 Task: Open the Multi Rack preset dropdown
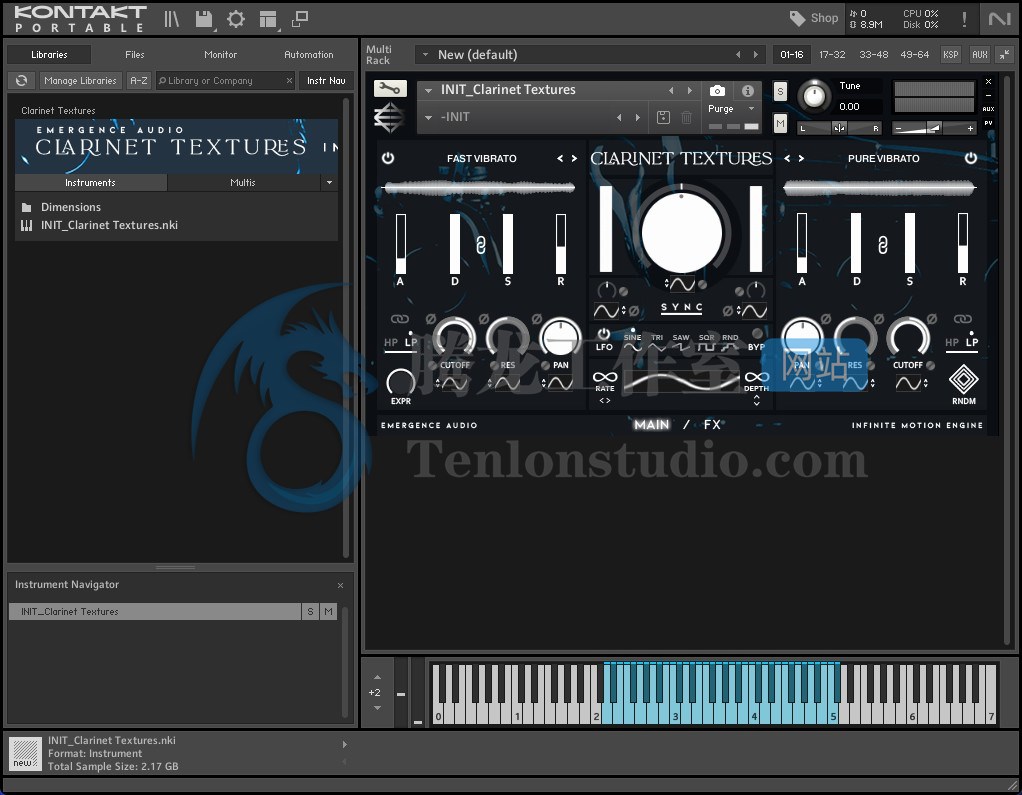tap(426, 55)
